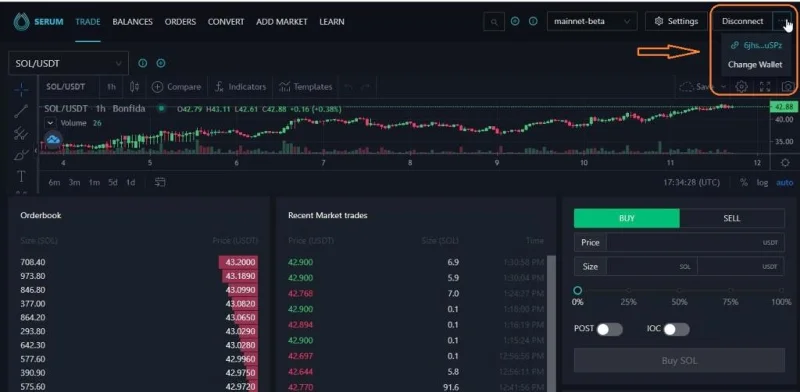Click the 0% slider handle

(x=577, y=290)
